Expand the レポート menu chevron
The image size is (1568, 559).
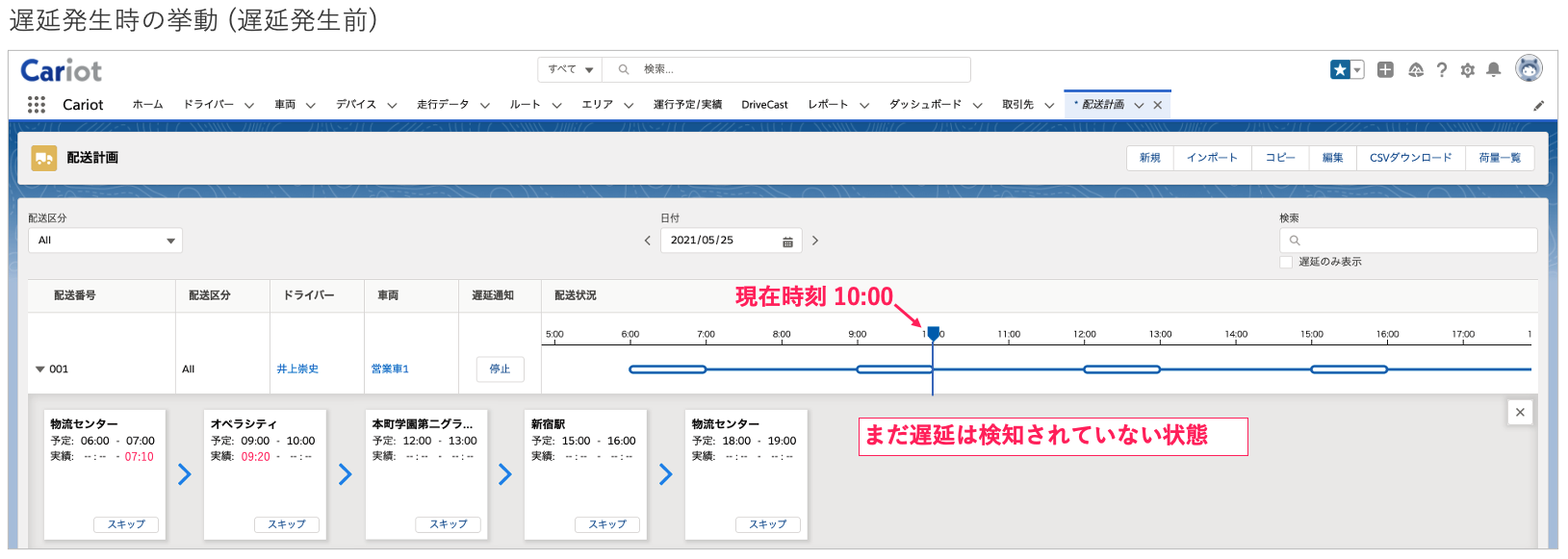click(864, 106)
